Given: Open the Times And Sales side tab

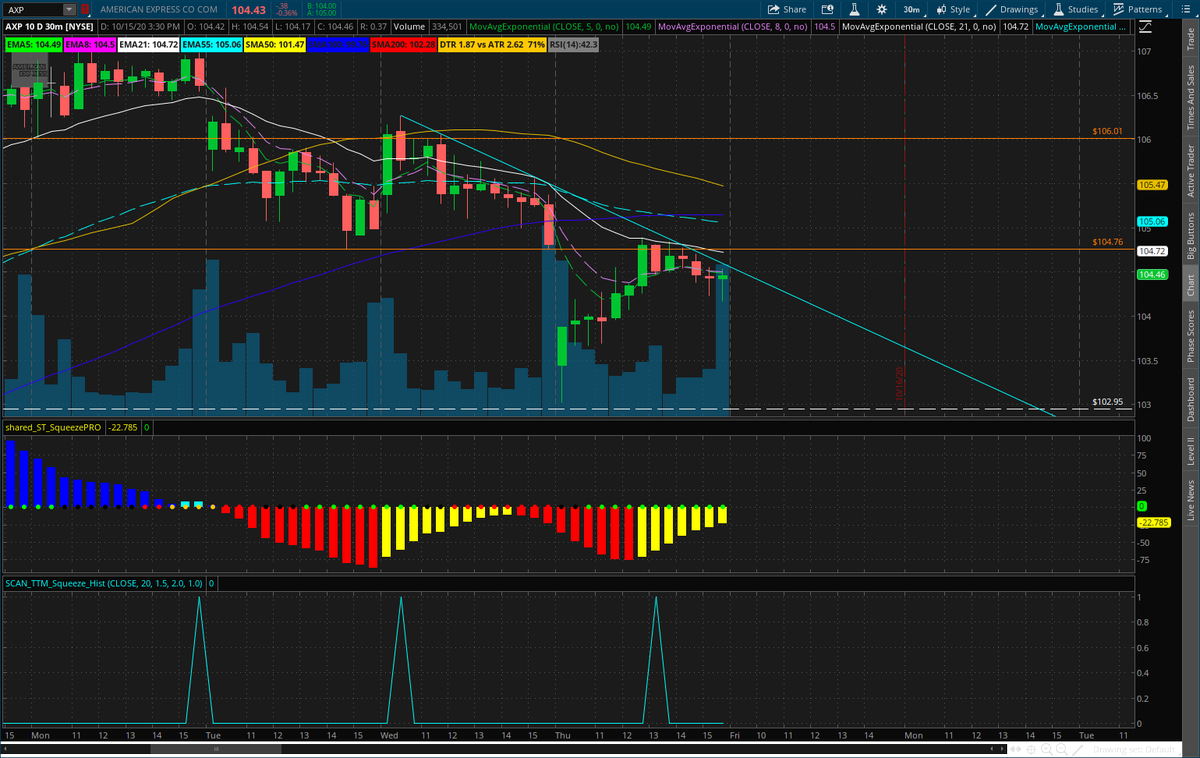Looking at the screenshot, I should coord(1190,96).
